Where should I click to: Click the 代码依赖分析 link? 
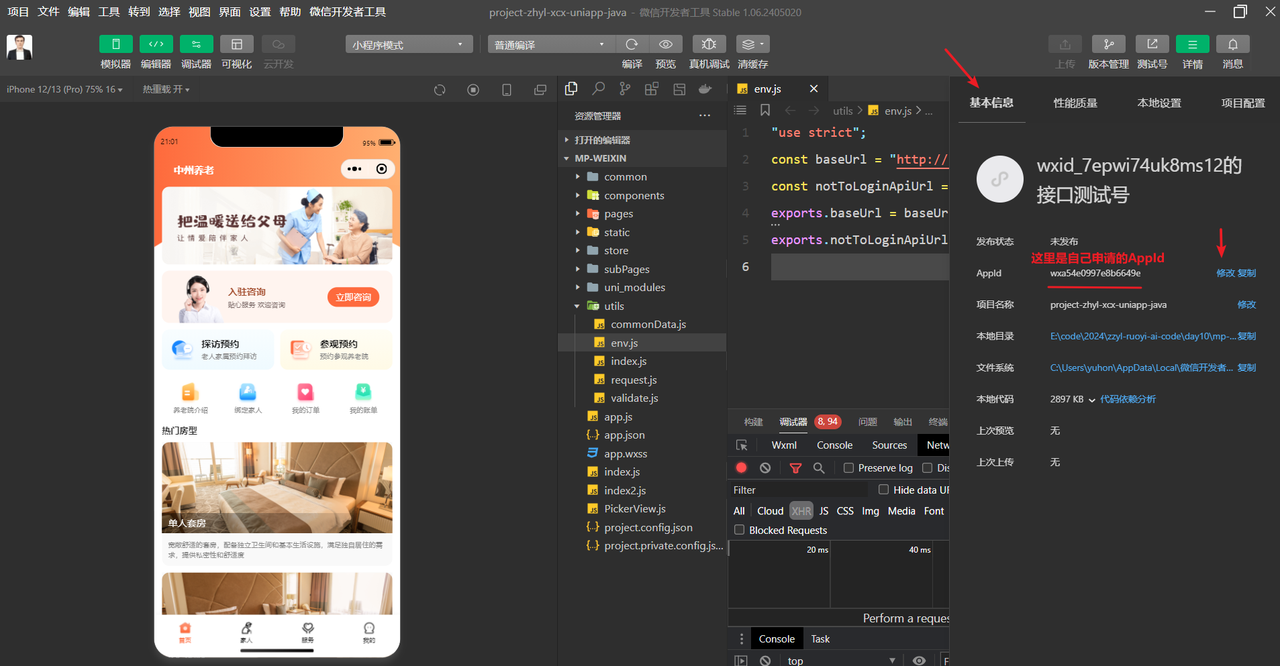point(1128,399)
